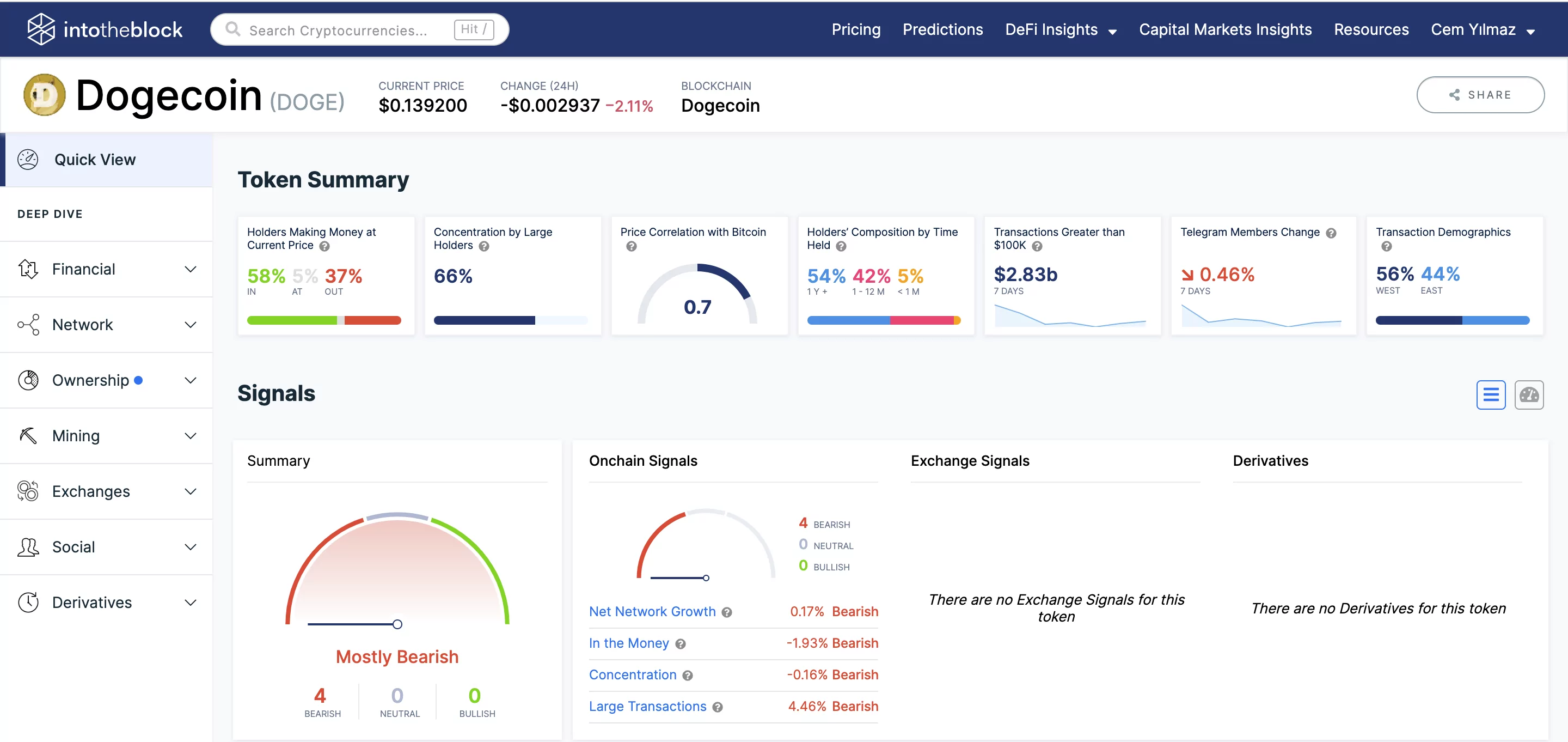The width and height of the screenshot is (1568, 742).
Task: Click the '4.46%' Large Transactions value
Action: 807,706
